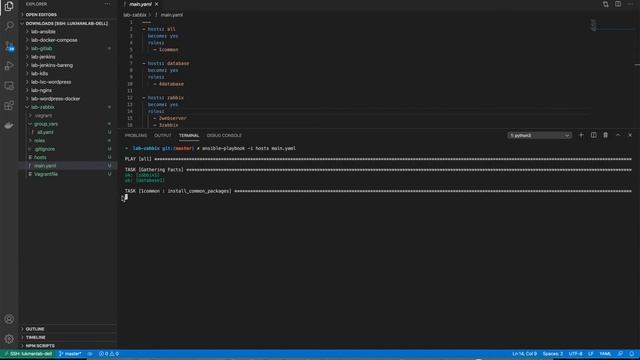This screenshot has height=360, width=640.
Task: Open the Search view in activity bar
Action: click(x=9, y=26)
